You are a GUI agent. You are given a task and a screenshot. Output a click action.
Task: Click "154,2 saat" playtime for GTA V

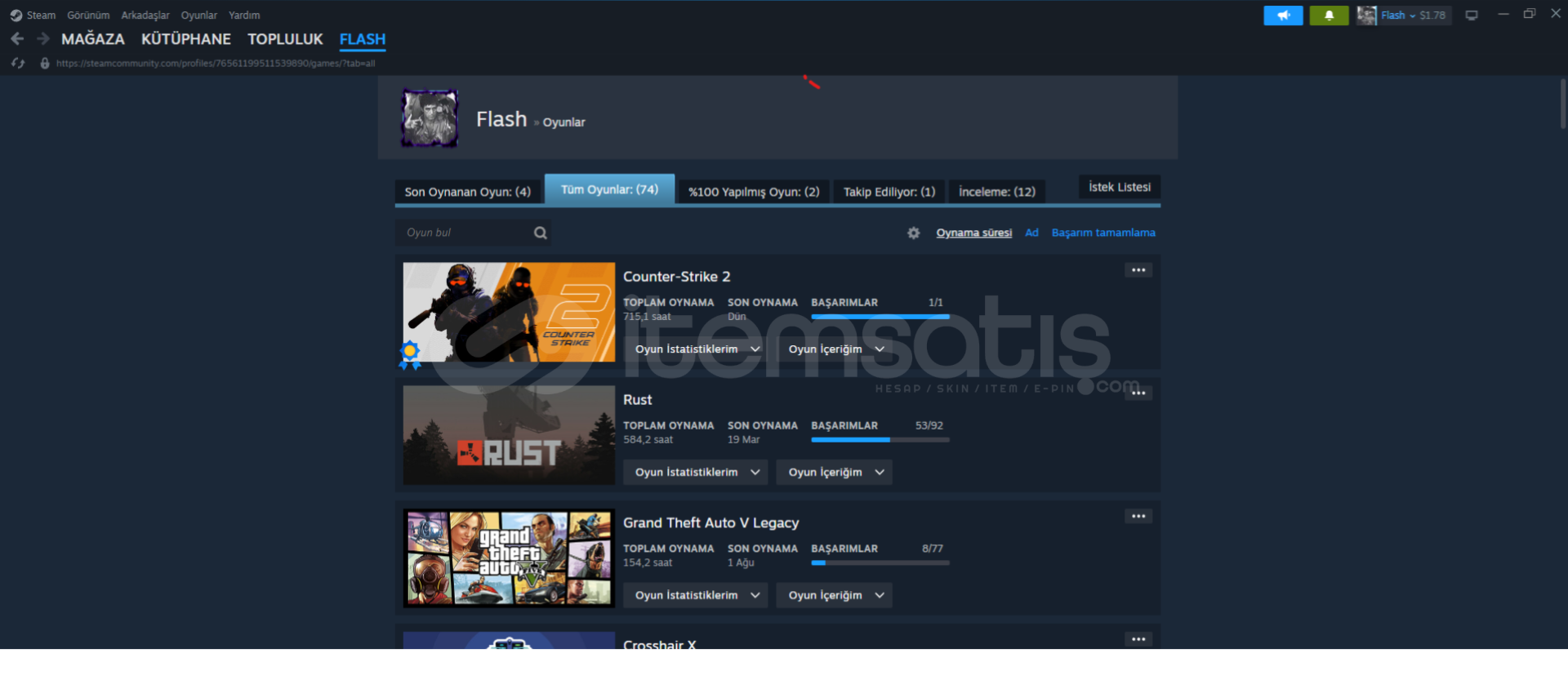648,563
